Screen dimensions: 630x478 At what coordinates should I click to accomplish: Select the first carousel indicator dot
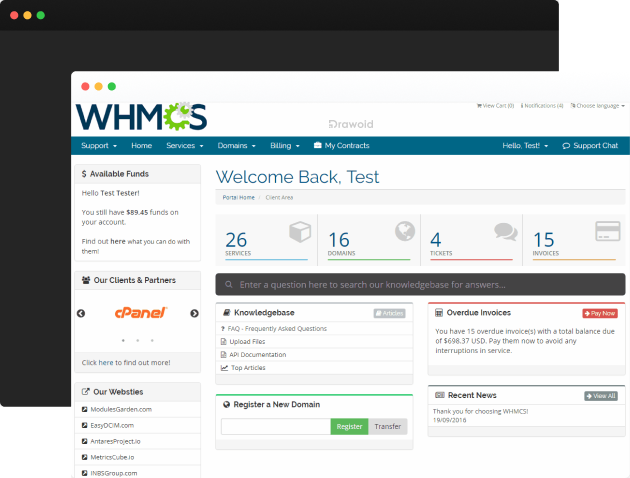click(123, 341)
